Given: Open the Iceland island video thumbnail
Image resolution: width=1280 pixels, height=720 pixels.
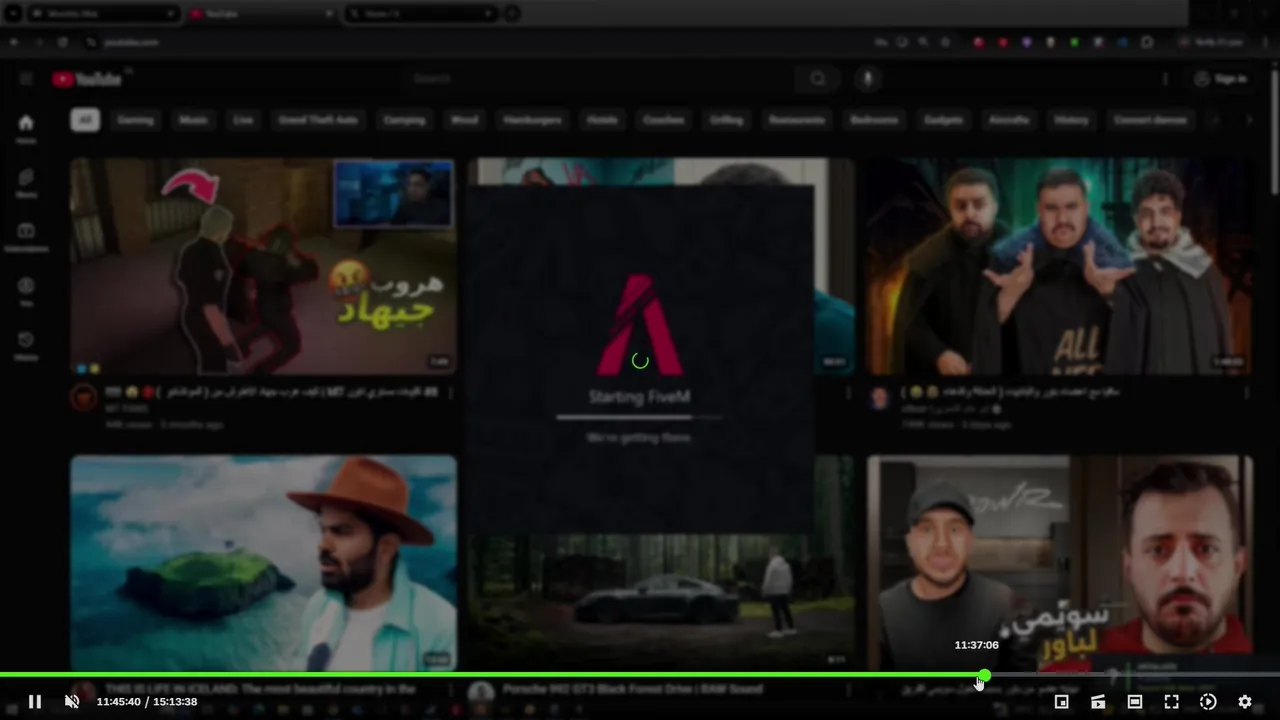Looking at the screenshot, I should pyautogui.click(x=263, y=563).
